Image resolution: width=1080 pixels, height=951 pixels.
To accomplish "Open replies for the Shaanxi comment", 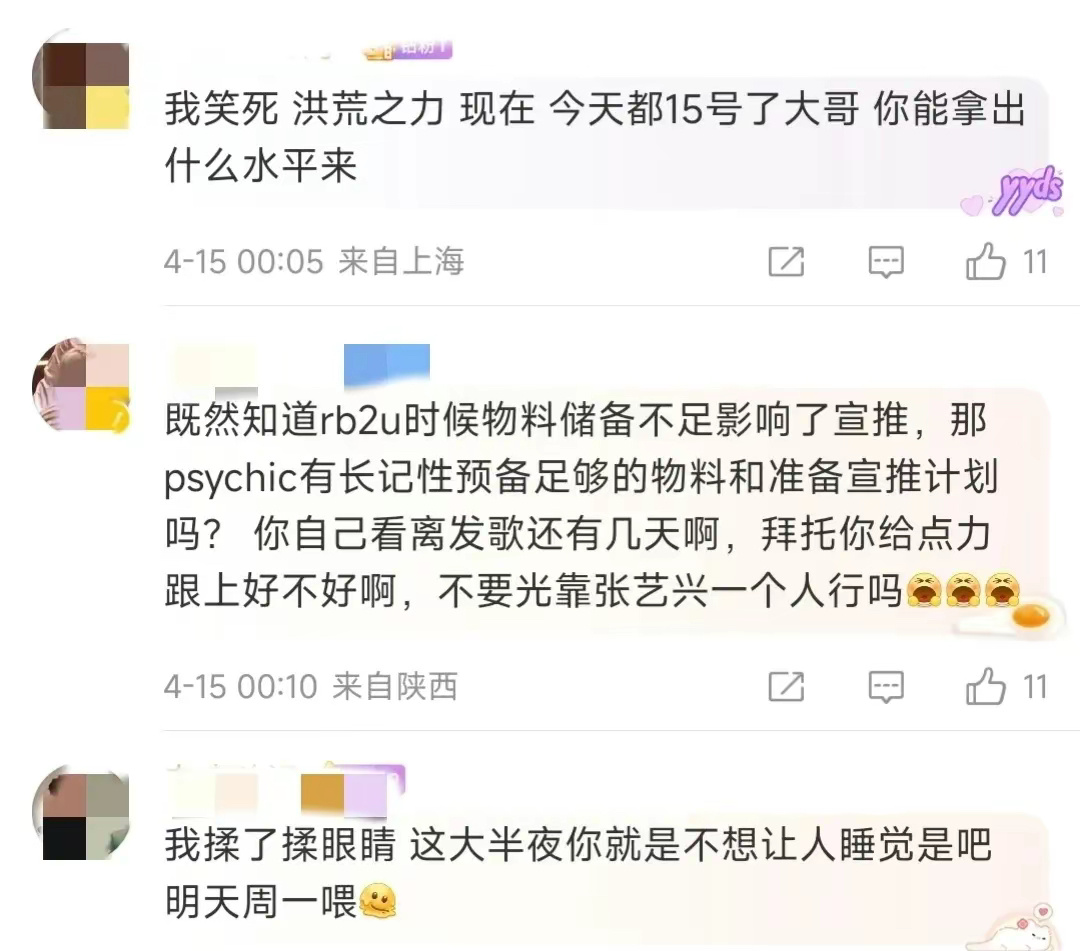I will tap(886, 687).
